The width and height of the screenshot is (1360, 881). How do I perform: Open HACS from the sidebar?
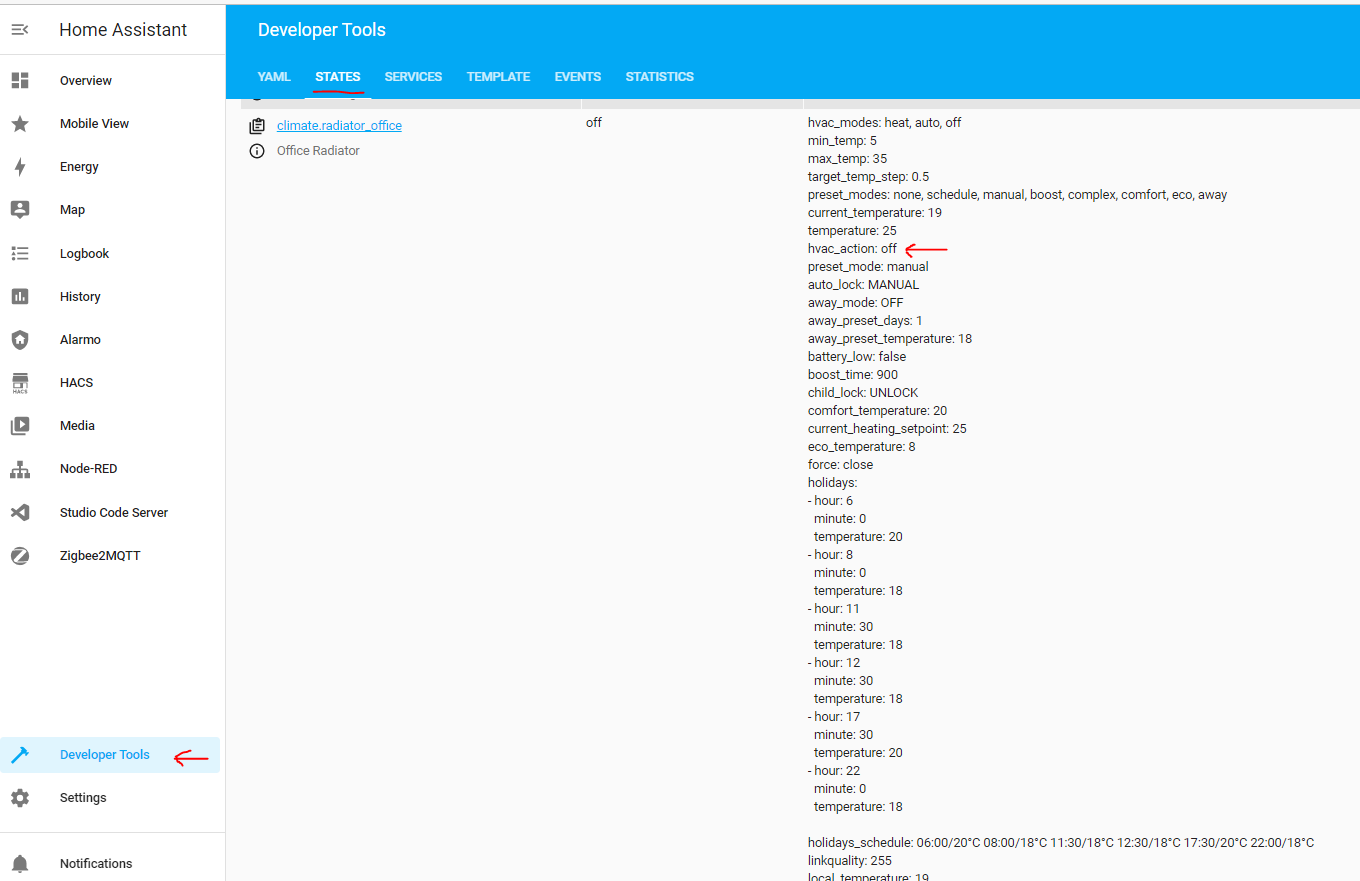[x=78, y=382]
